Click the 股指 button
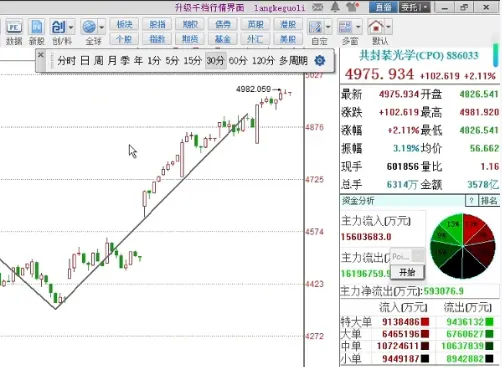The height and width of the screenshot is (367, 502). coord(157,24)
